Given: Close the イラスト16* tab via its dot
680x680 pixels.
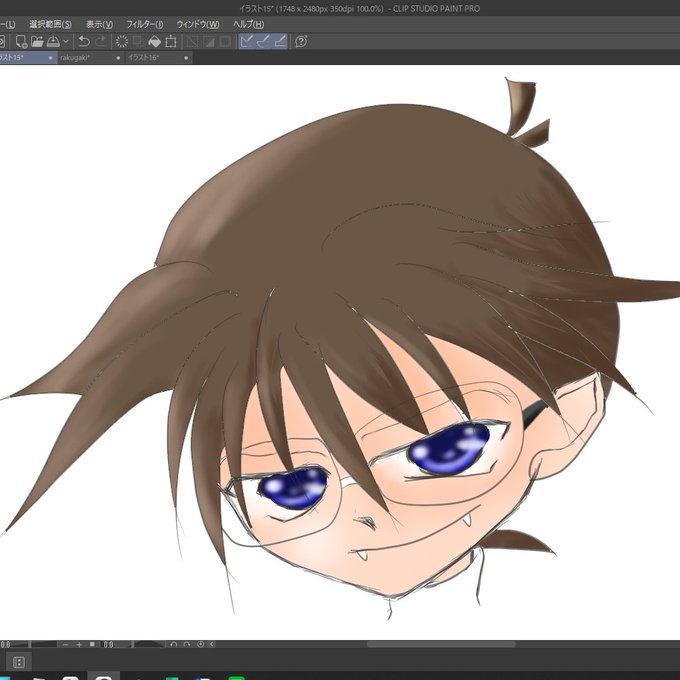Looking at the screenshot, I should (186, 58).
